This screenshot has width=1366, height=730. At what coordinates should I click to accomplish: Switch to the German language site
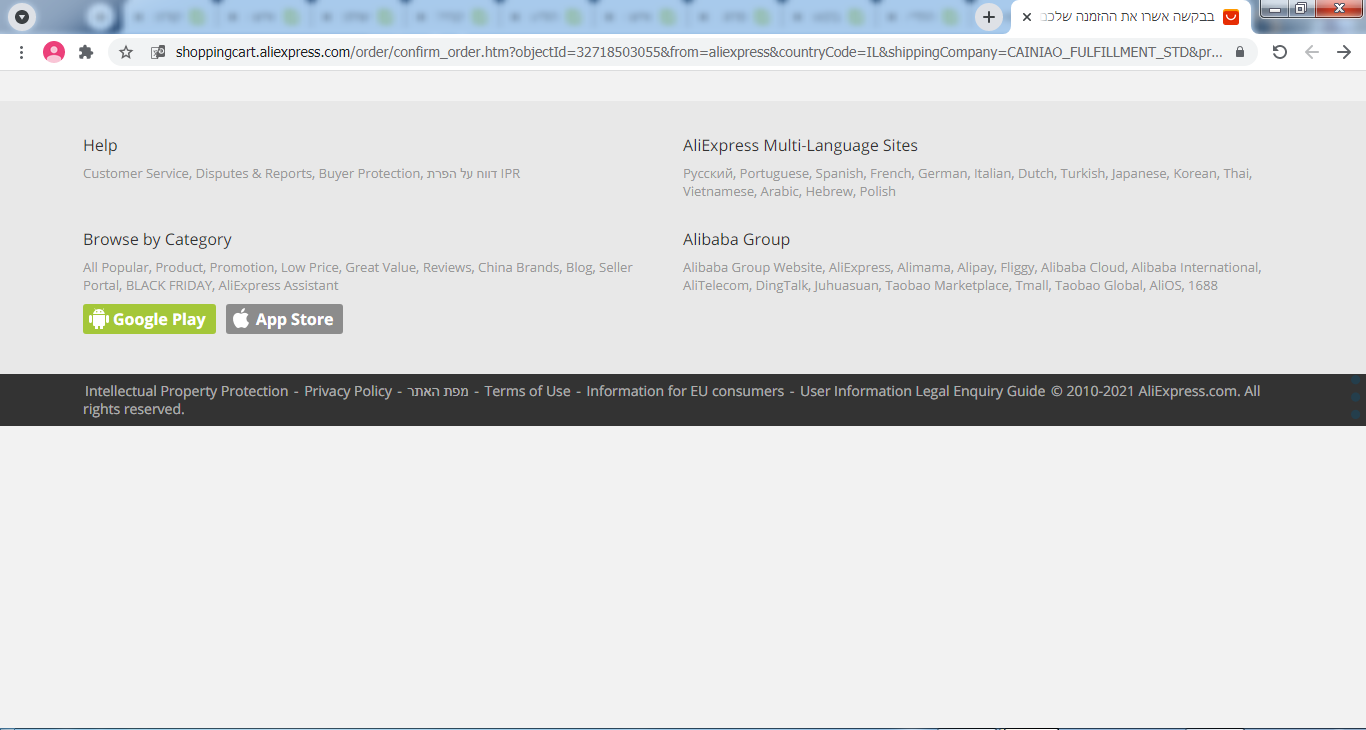[943, 173]
